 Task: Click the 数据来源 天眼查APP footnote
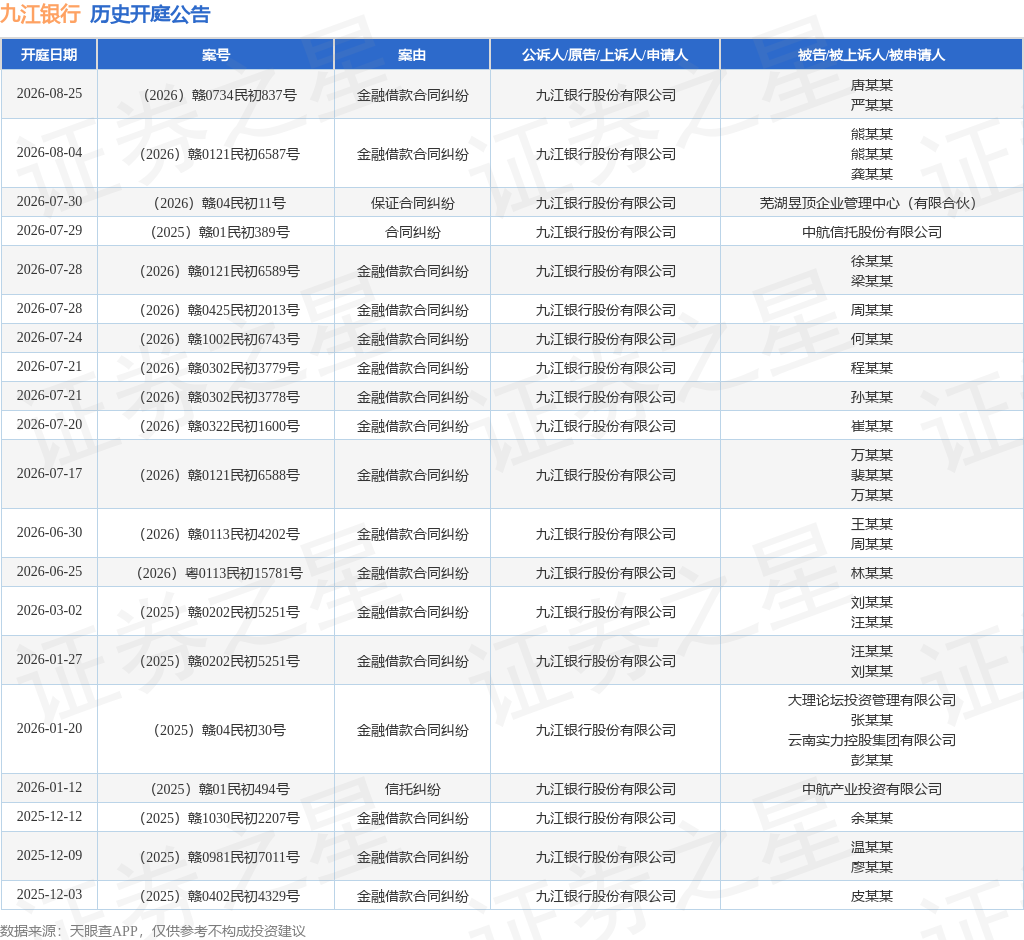(153, 930)
